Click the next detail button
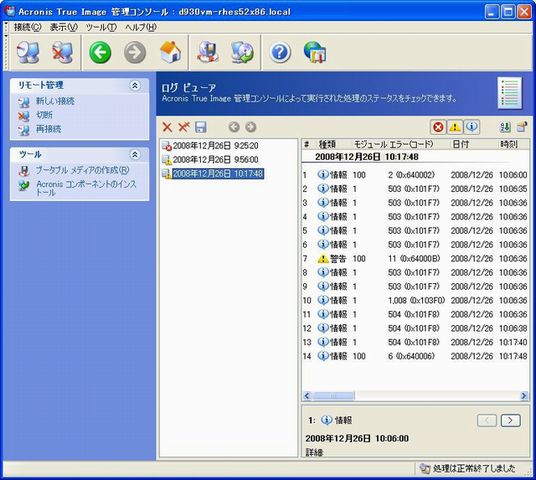Viewport: 536px width, 480px height. (x=511, y=421)
